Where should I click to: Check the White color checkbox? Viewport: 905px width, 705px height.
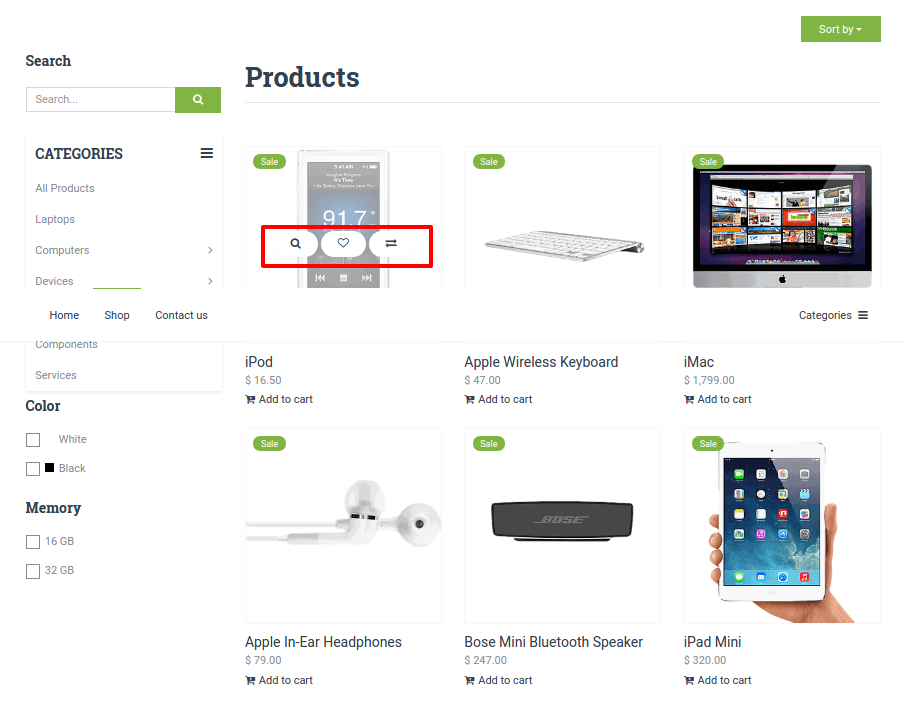point(33,440)
